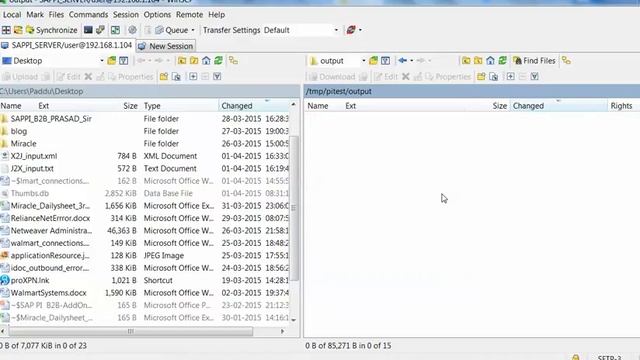Open the terminal console icon
640x360 pixels.
[88, 30]
